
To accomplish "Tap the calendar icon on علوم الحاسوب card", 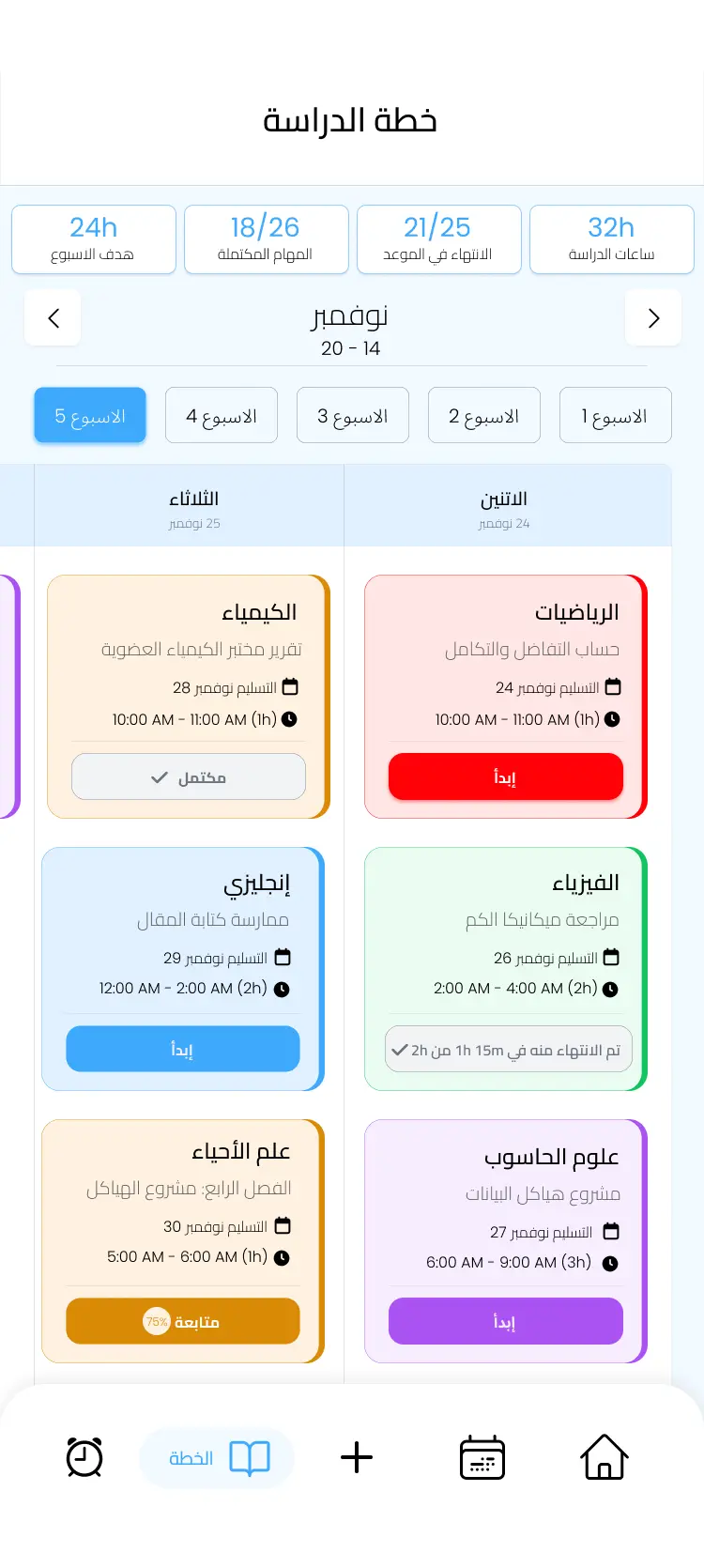I will (611, 1232).
